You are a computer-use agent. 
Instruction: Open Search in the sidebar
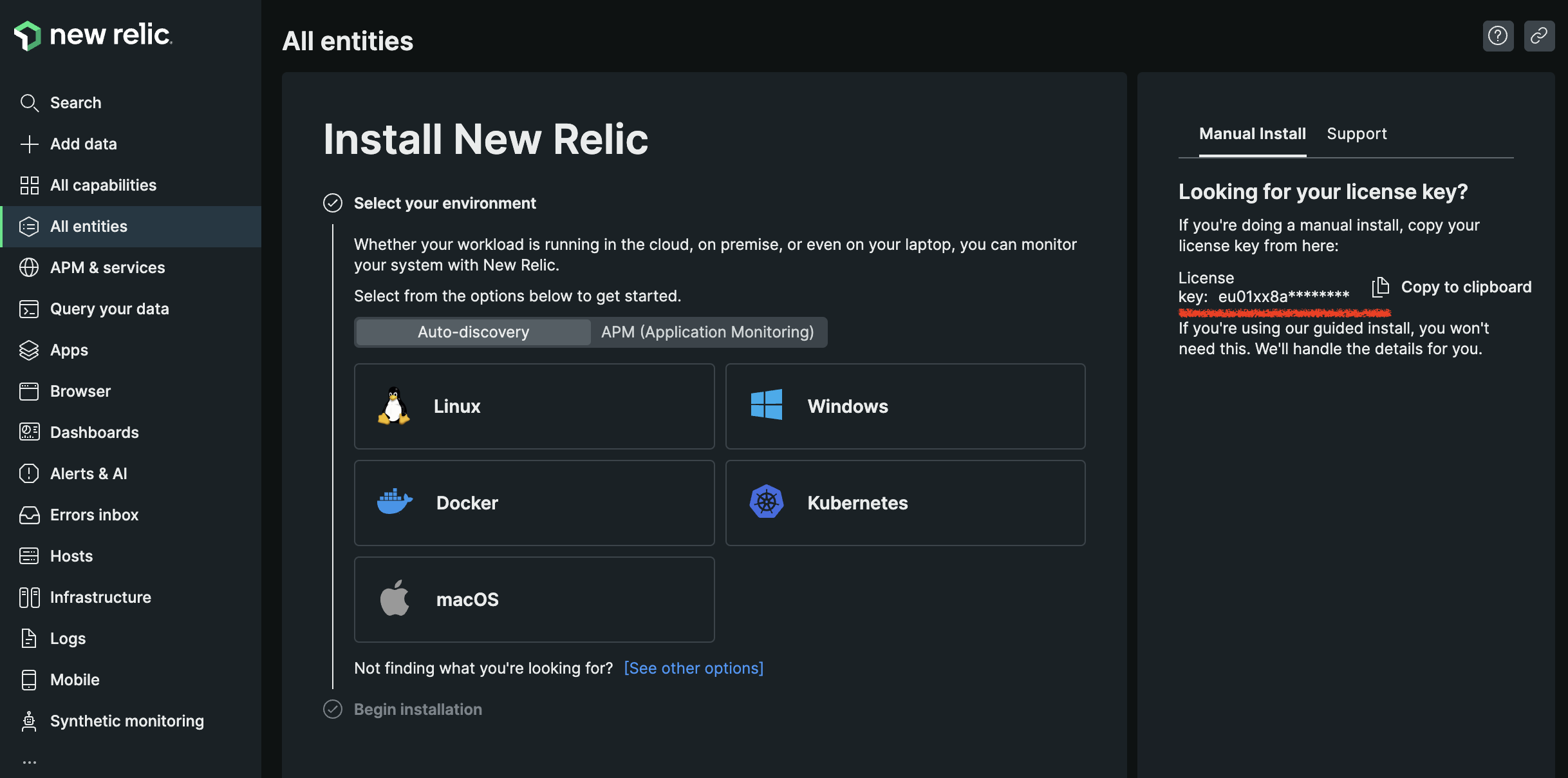coord(131,103)
